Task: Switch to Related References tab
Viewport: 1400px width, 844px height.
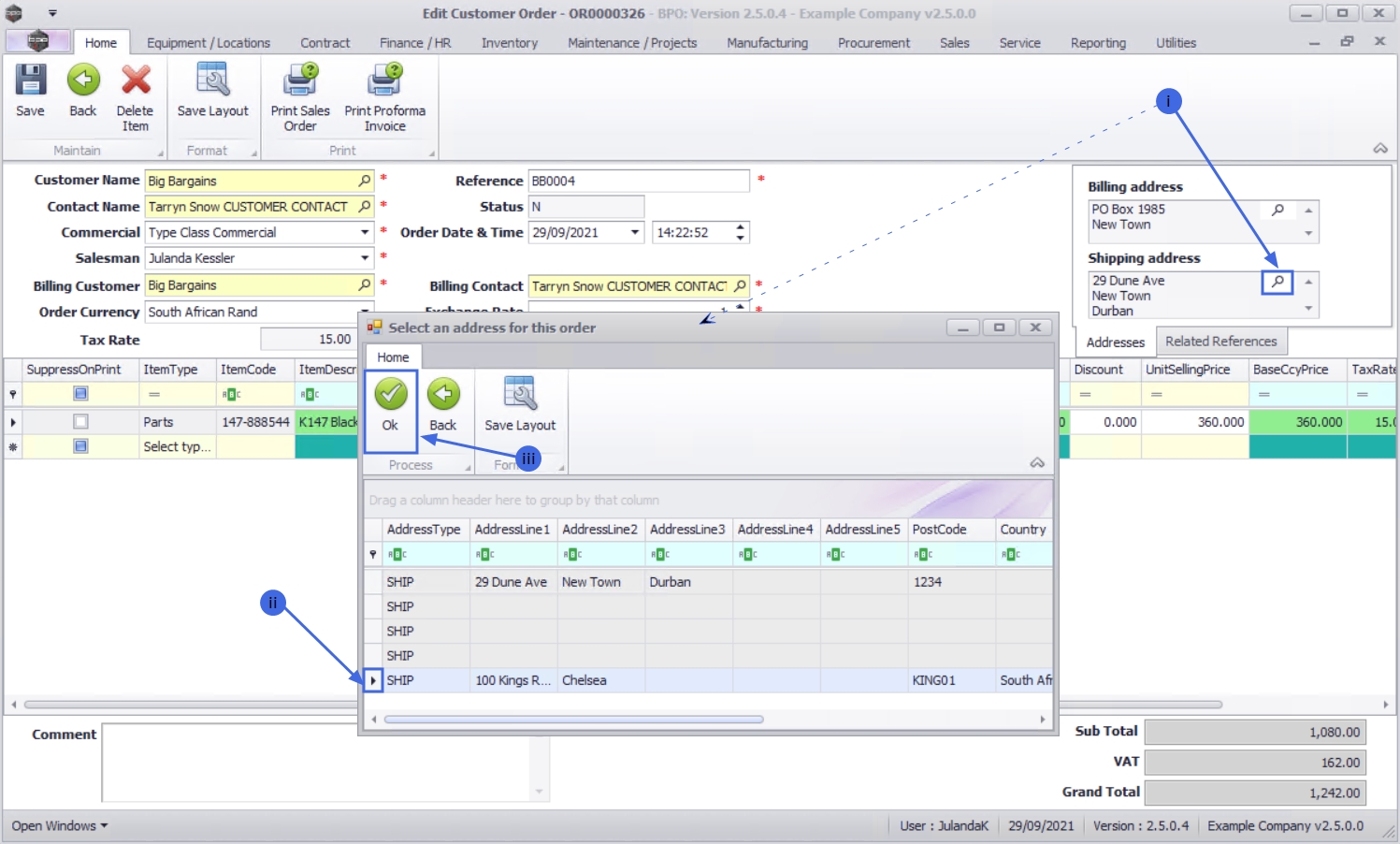Action: click(1221, 342)
